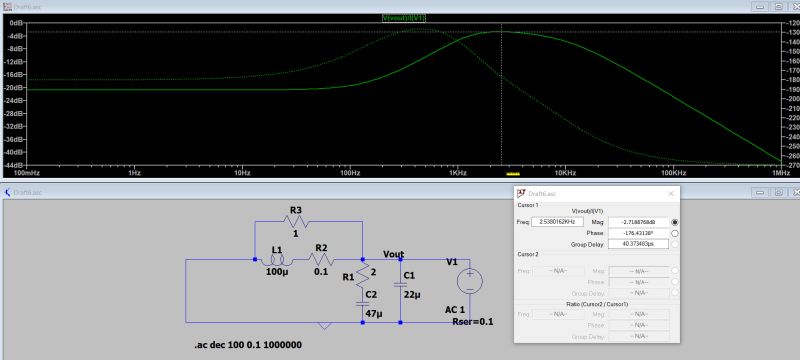This screenshot has width=800, height=360.
Task: Click the ground symbol in the schematic
Action: click(x=324, y=325)
